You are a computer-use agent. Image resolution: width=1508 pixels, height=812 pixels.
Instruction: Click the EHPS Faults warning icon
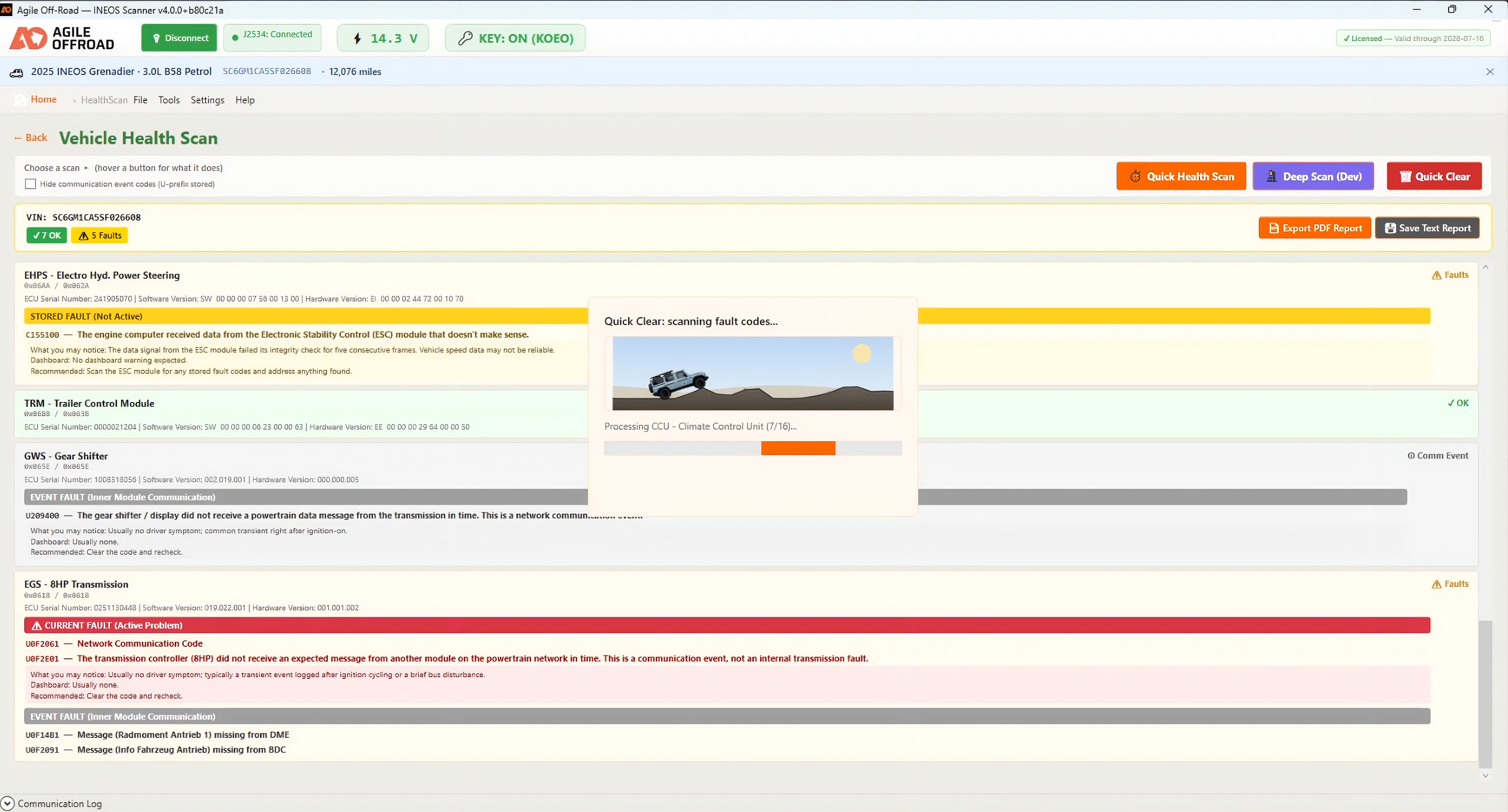point(1437,275)
